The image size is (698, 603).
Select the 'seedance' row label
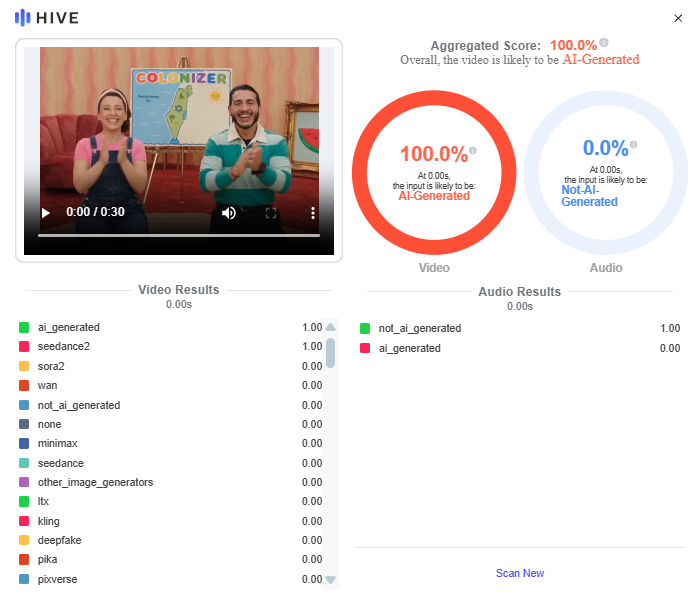click(61, 463)
